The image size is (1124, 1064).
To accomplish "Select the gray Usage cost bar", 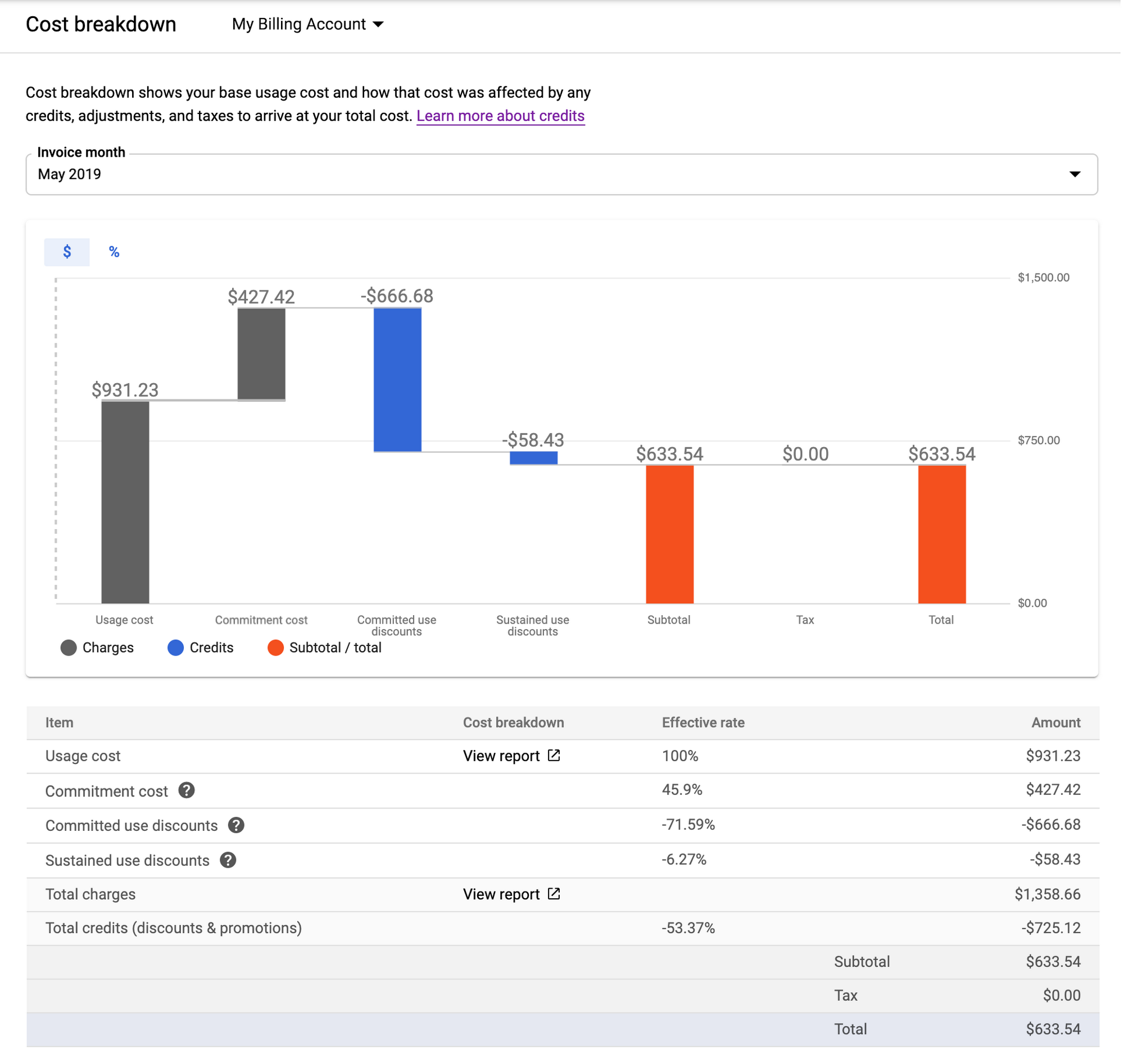I will (125, 504).
